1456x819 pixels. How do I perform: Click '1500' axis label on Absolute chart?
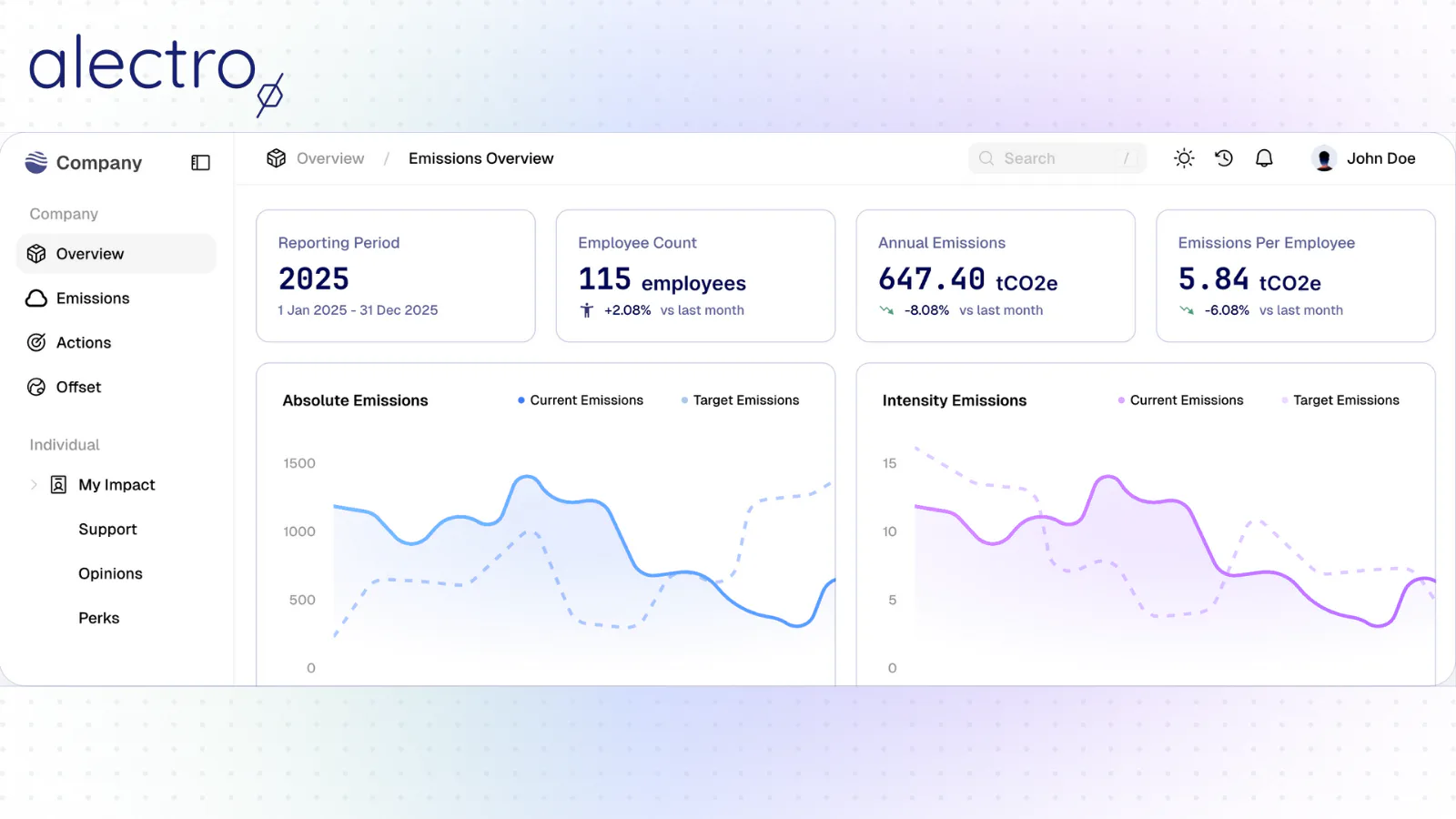point(299,463)
